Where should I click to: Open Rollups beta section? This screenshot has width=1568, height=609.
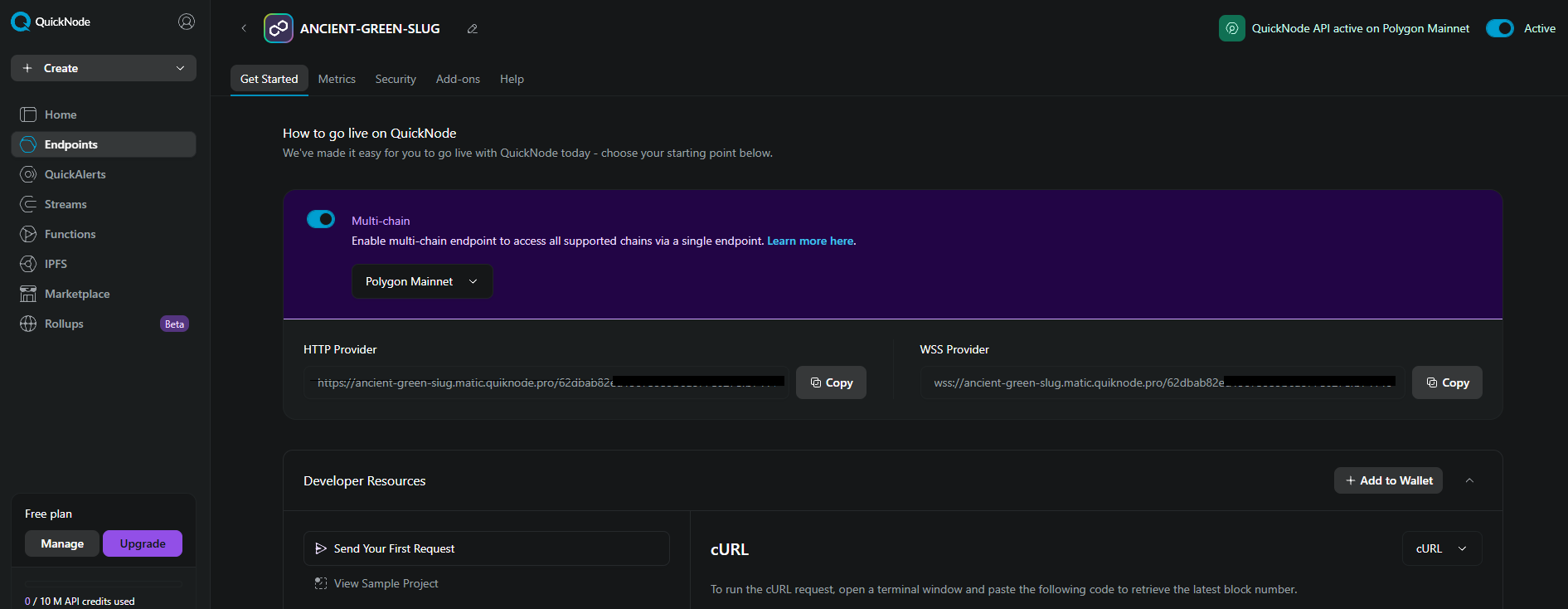pyautogui.click(x=64, y=324)
